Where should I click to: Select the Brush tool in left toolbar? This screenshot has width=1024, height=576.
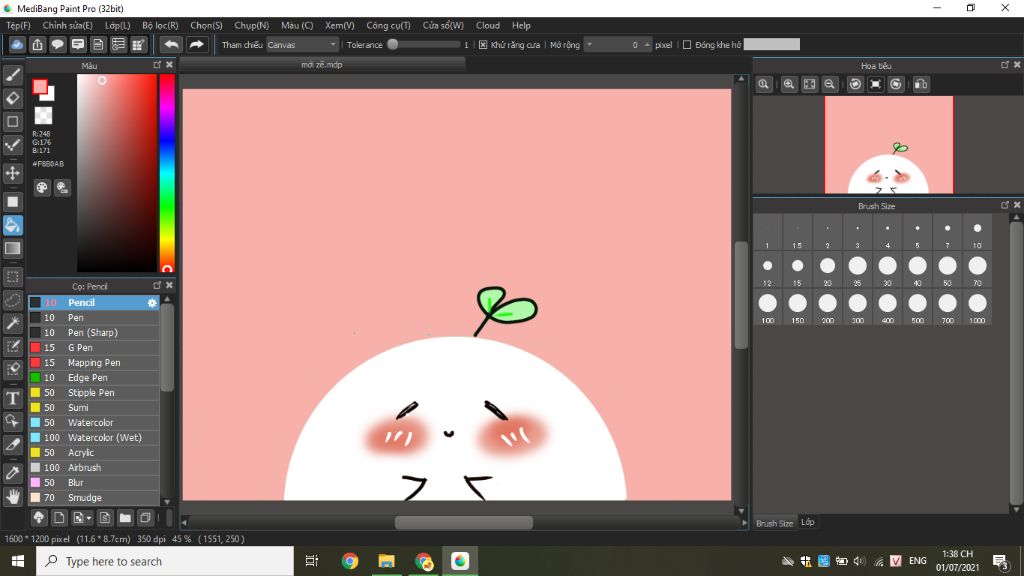(x=12, y=75)
